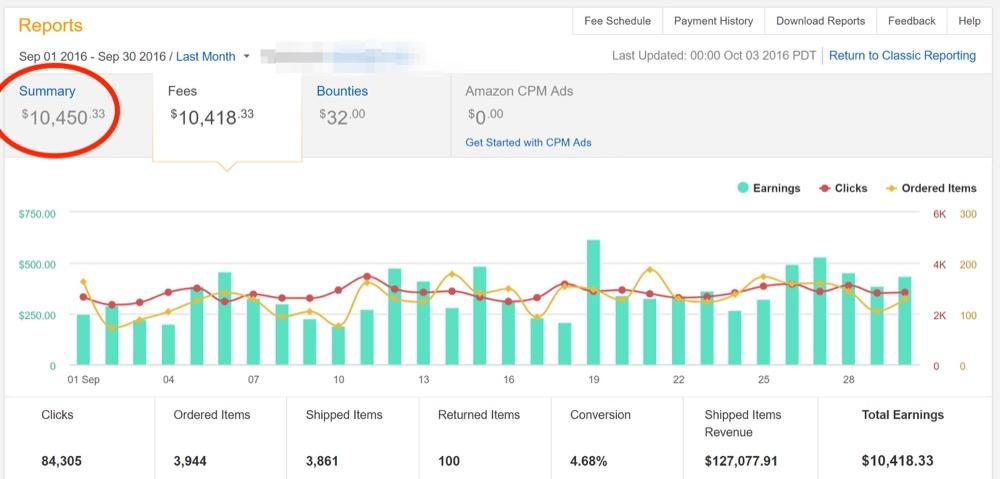Open the Feedback button
The height and width of the screenshot is (479, 1000).
tap(911, 21)
